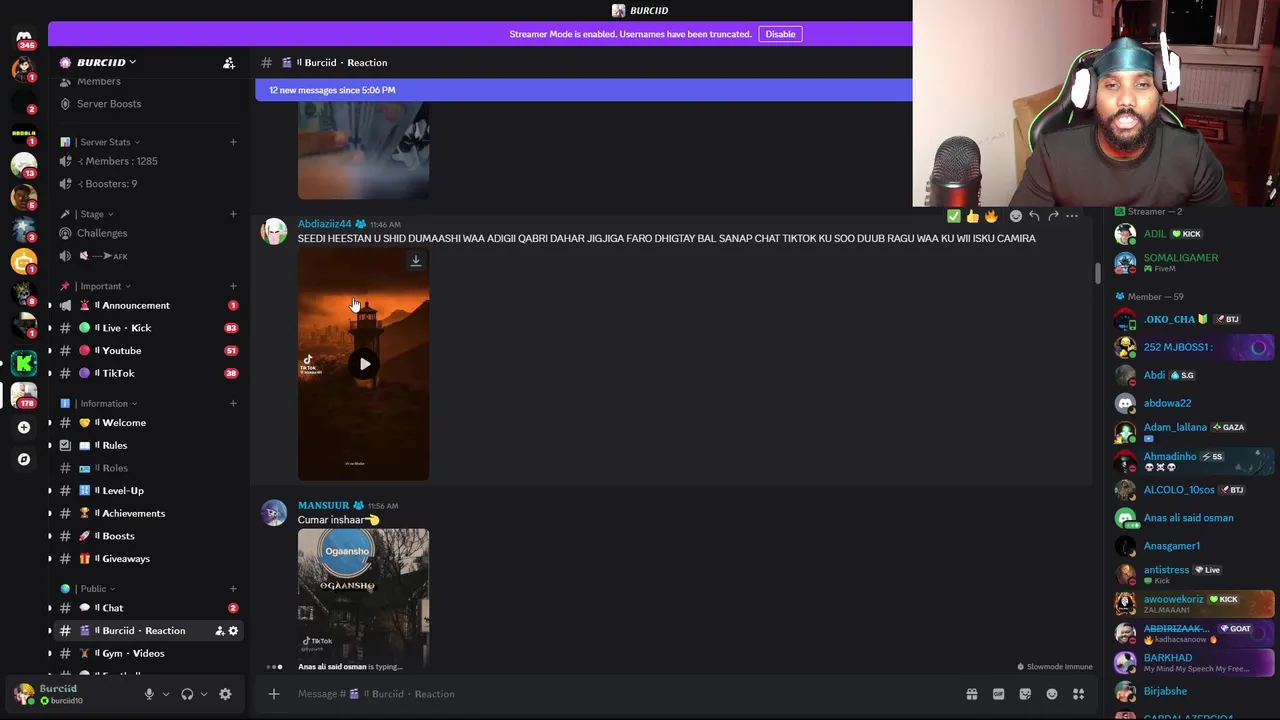Forward Abdiaziiz44's message
Viewport: 1280px width, 720px height.
pyautogui.click(x=1053, y=216)
